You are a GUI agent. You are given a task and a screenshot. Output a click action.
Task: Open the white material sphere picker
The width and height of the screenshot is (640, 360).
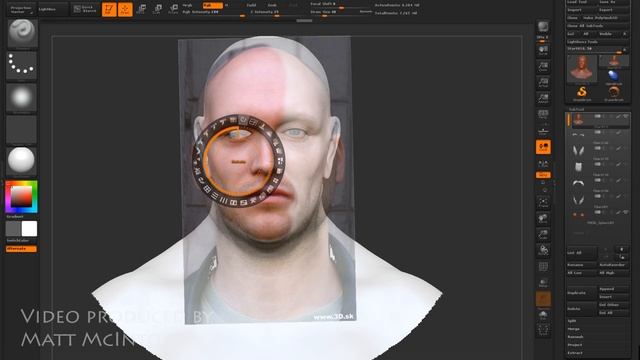(22, 161)
